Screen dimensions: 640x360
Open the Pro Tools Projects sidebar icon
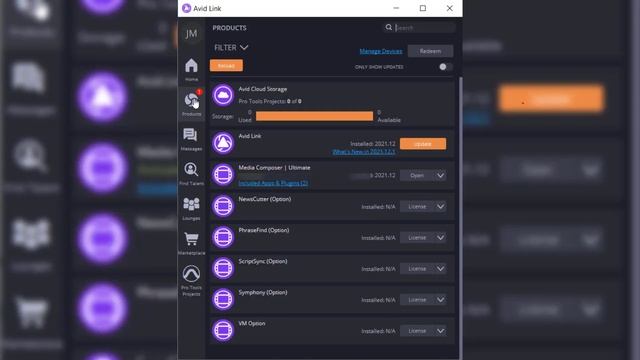[191, 280]
